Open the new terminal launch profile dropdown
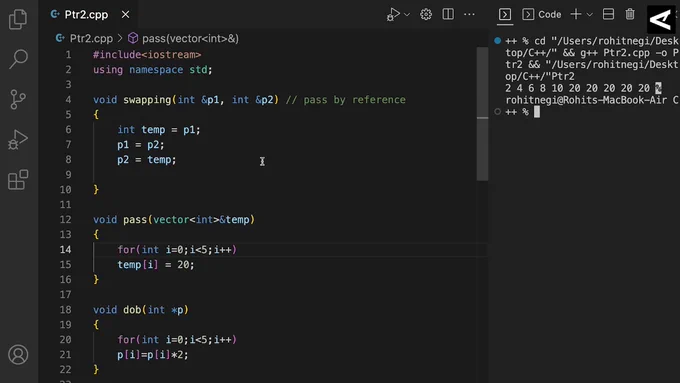 click(x=589, y=15)
